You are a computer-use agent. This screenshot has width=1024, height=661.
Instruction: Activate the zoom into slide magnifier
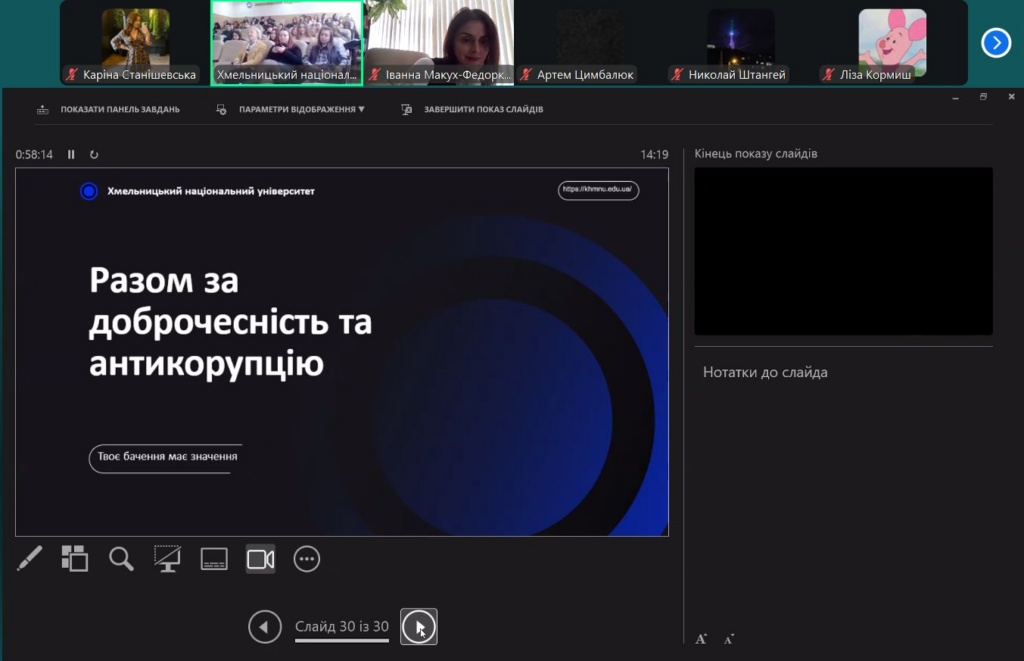121,558
